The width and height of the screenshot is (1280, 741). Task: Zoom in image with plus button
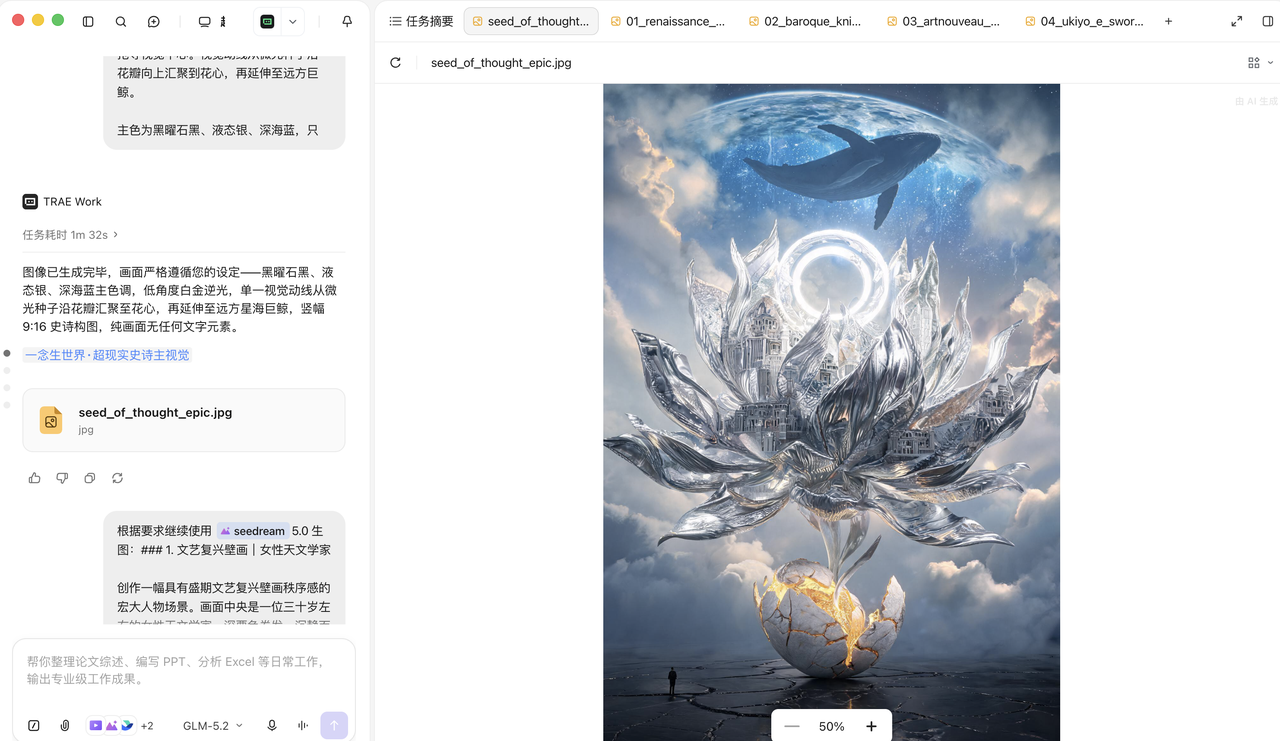tap(871, 726)
